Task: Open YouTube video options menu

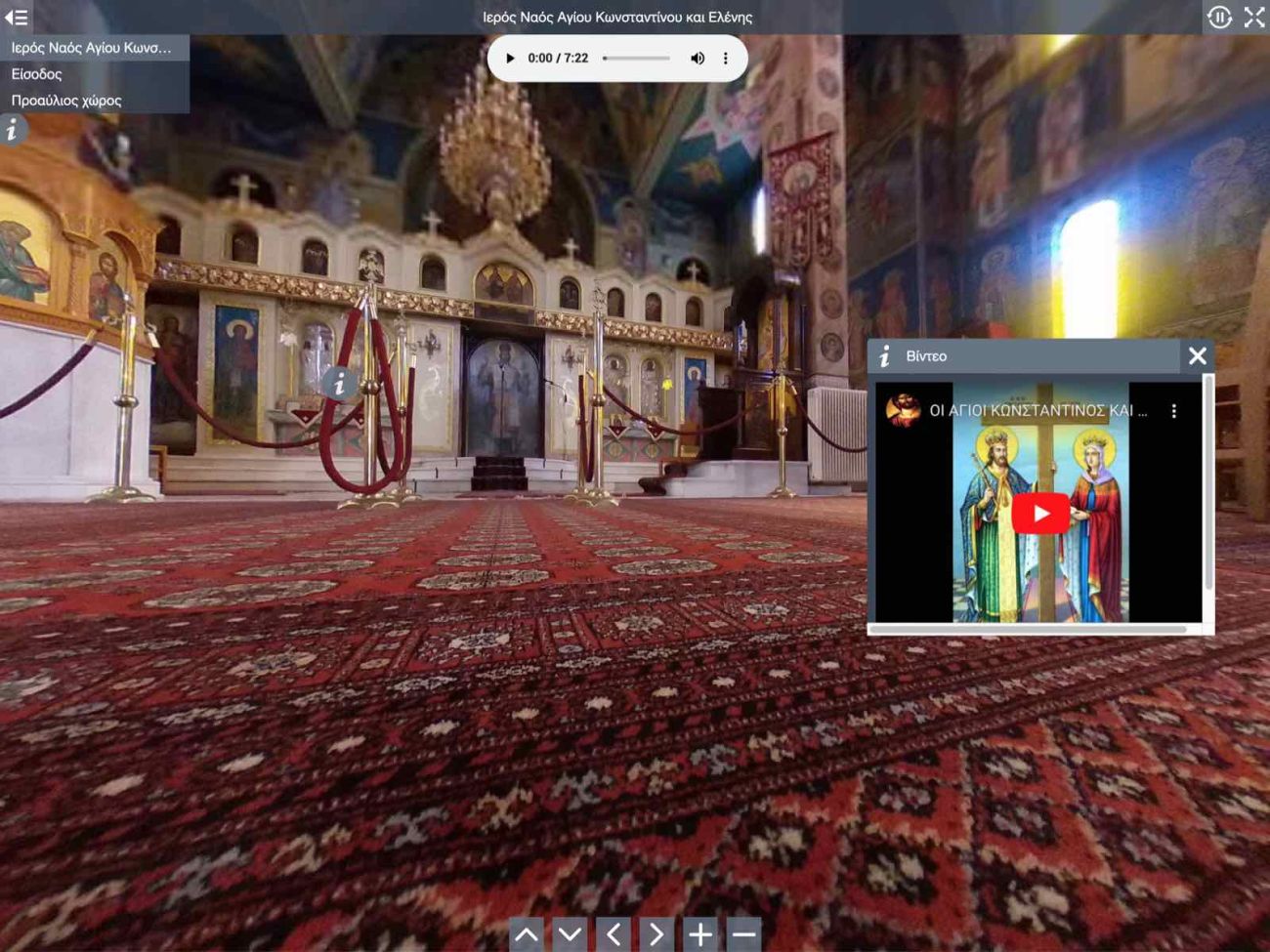Action: 1174,411
